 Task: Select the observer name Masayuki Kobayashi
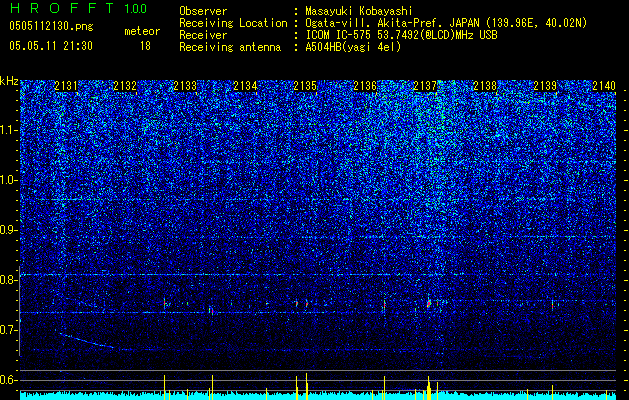[x=359, y=11]
